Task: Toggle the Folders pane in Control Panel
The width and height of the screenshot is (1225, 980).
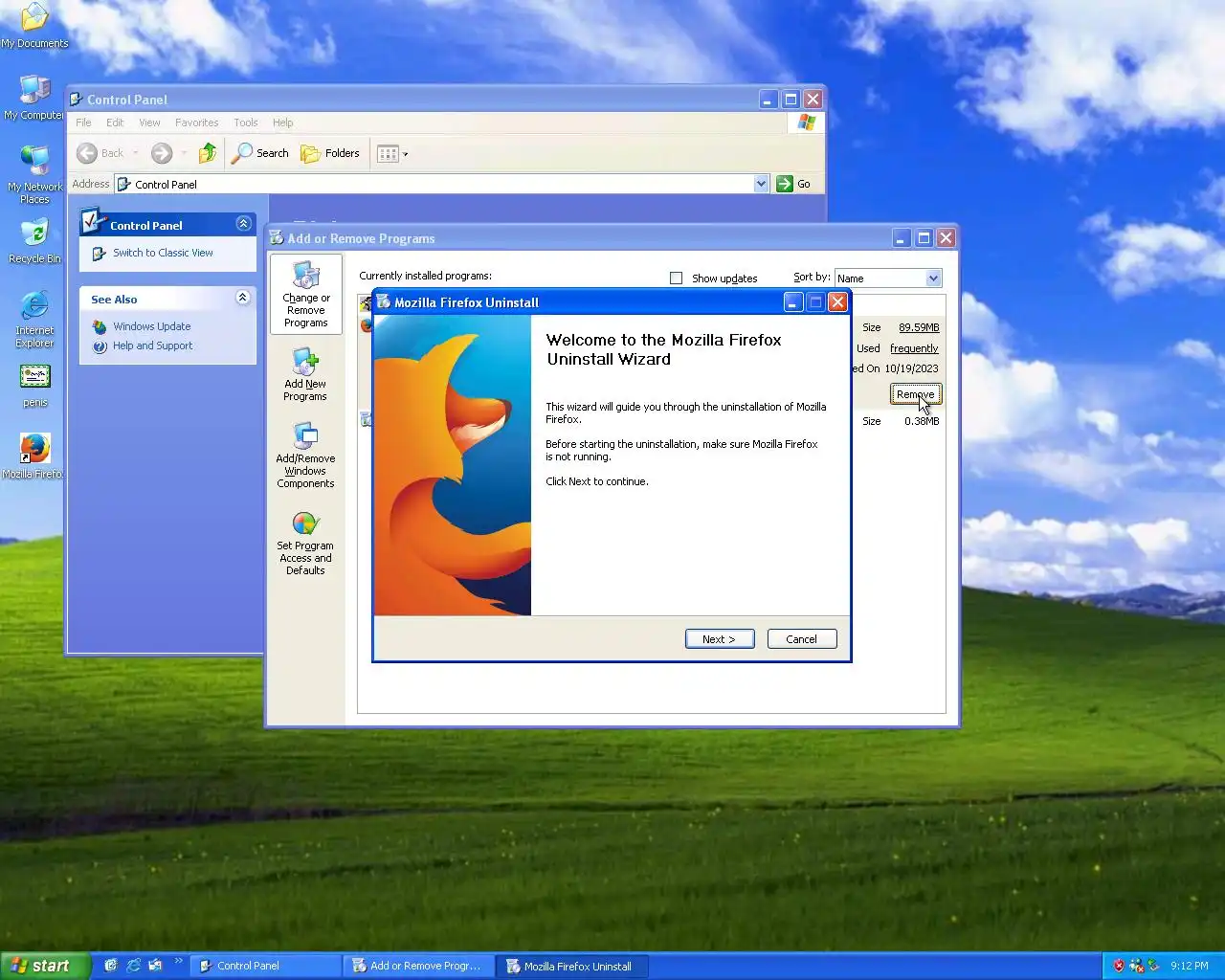Action: pyautogui.click(x=330, y=153)
